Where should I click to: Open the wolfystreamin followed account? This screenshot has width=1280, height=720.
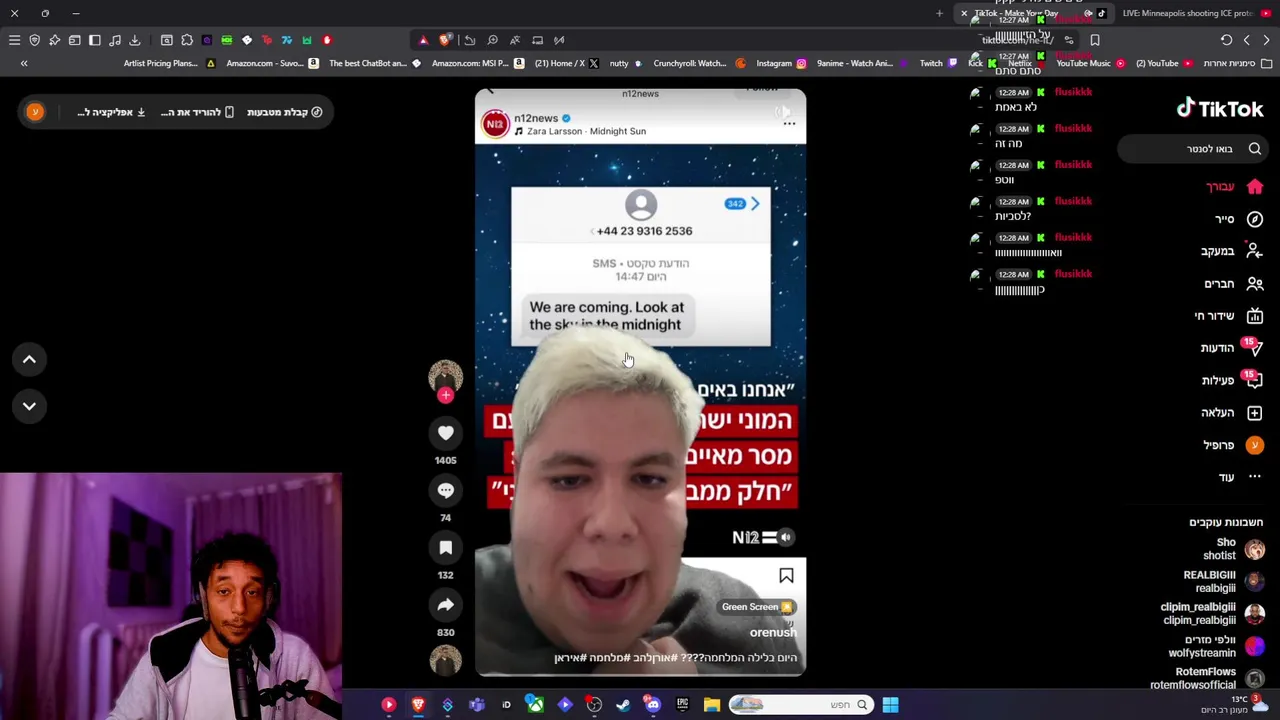coord(1217,646)
